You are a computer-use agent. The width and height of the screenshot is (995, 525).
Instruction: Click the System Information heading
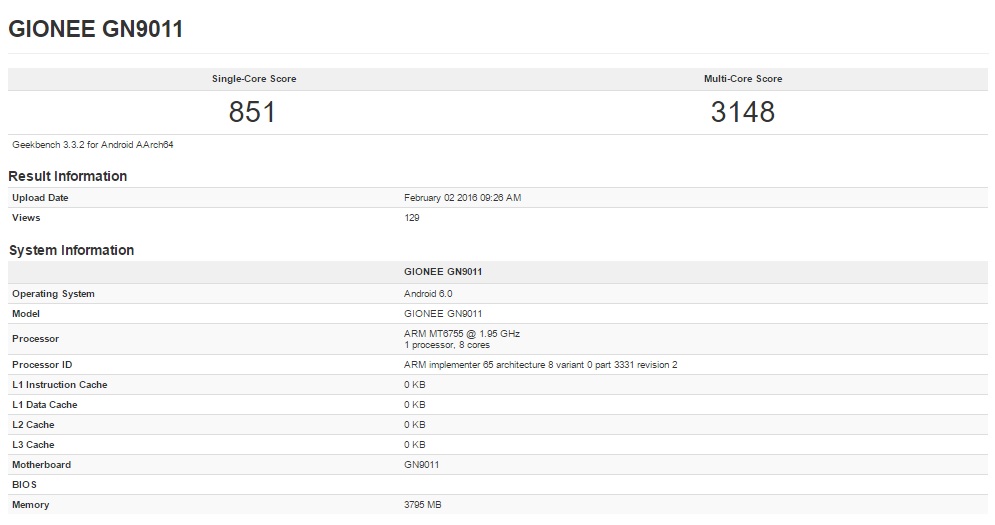click(71, 250)
